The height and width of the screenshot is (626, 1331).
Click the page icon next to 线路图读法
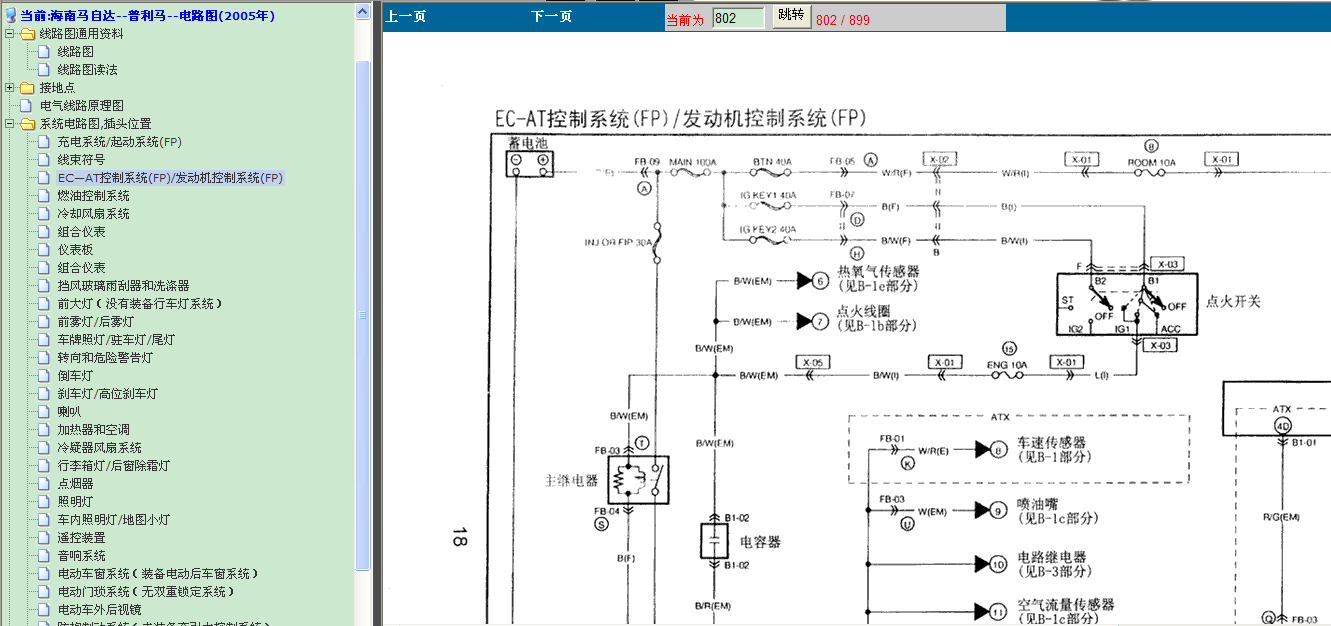pos(44,70)
